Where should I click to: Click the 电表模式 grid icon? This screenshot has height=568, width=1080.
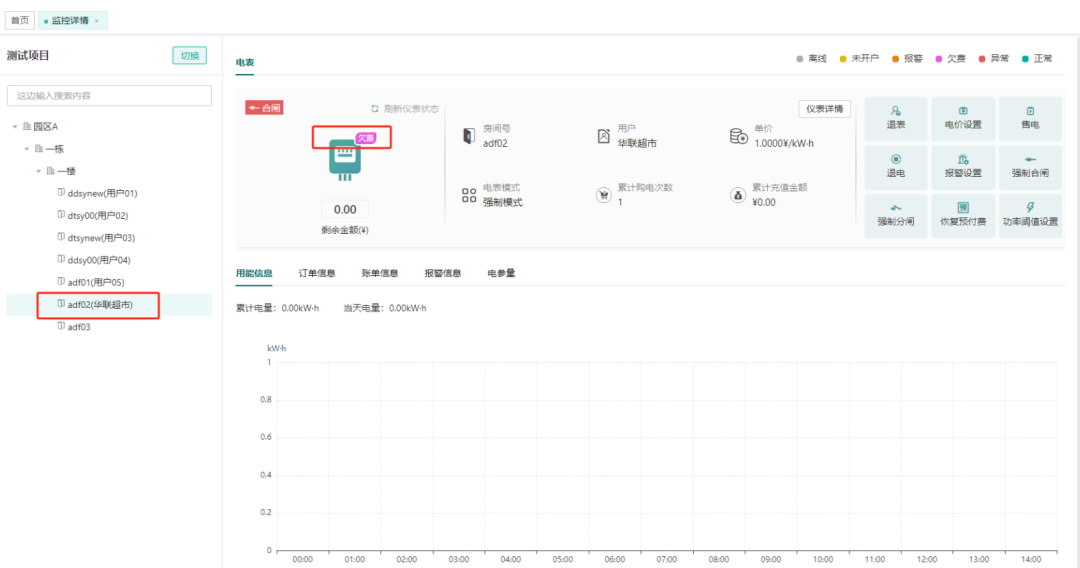469,196
